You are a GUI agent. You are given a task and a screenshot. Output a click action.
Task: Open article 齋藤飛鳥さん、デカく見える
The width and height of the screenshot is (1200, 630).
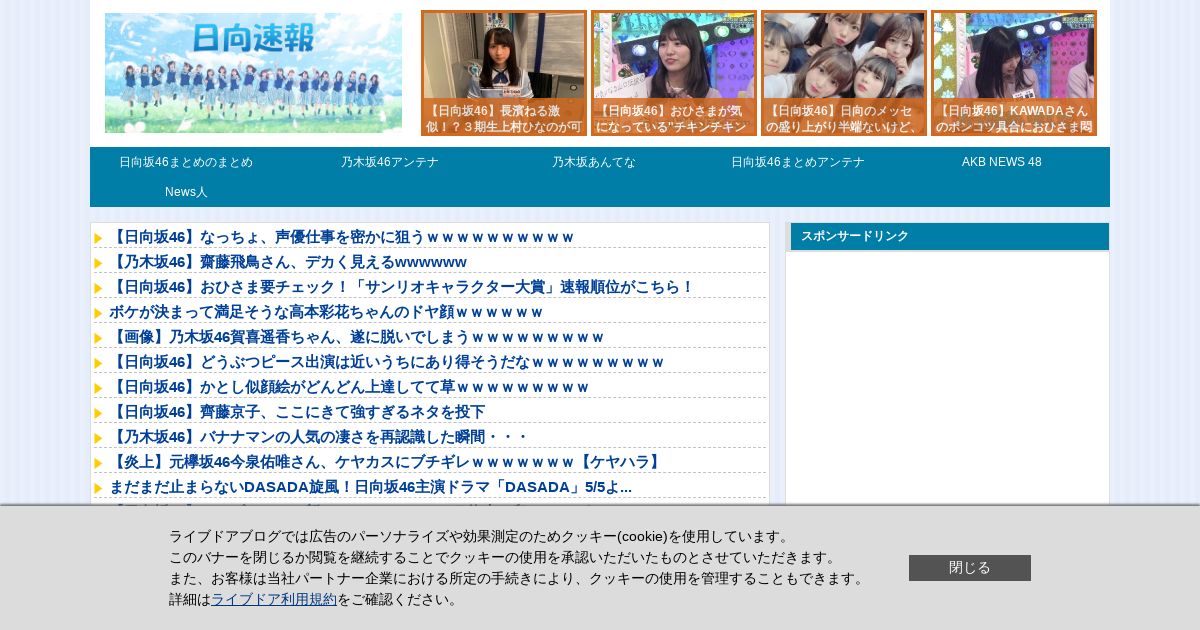click(288, 262)
